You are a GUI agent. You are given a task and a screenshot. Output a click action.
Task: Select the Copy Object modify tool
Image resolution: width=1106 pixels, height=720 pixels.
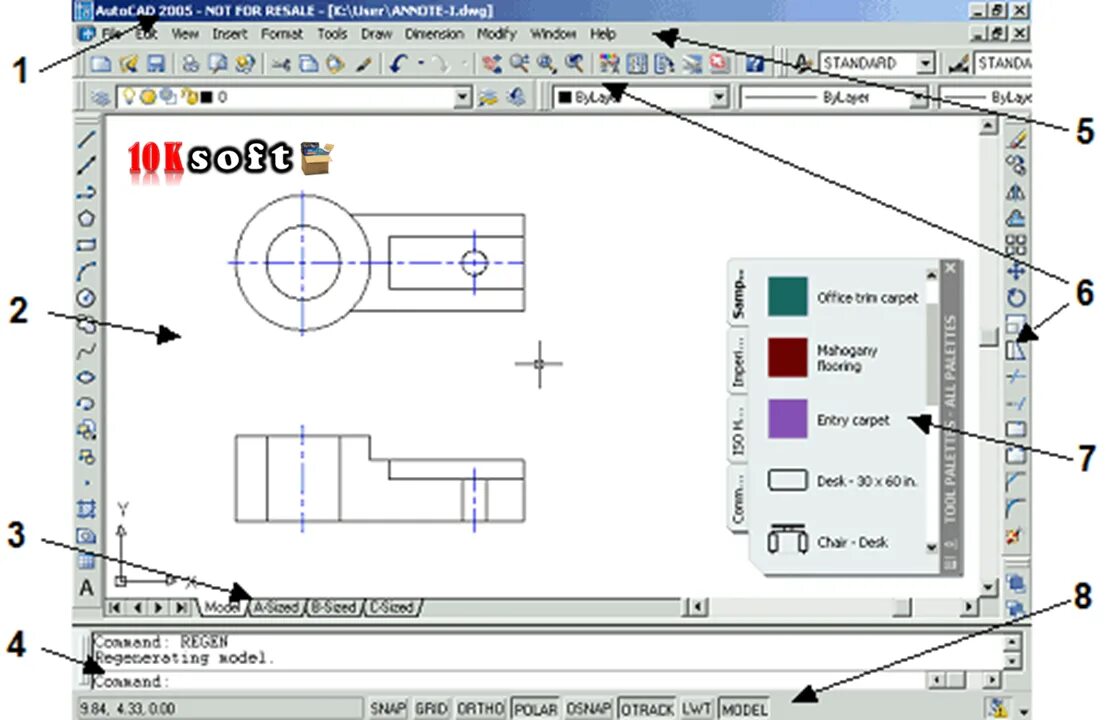[1016, 166]
